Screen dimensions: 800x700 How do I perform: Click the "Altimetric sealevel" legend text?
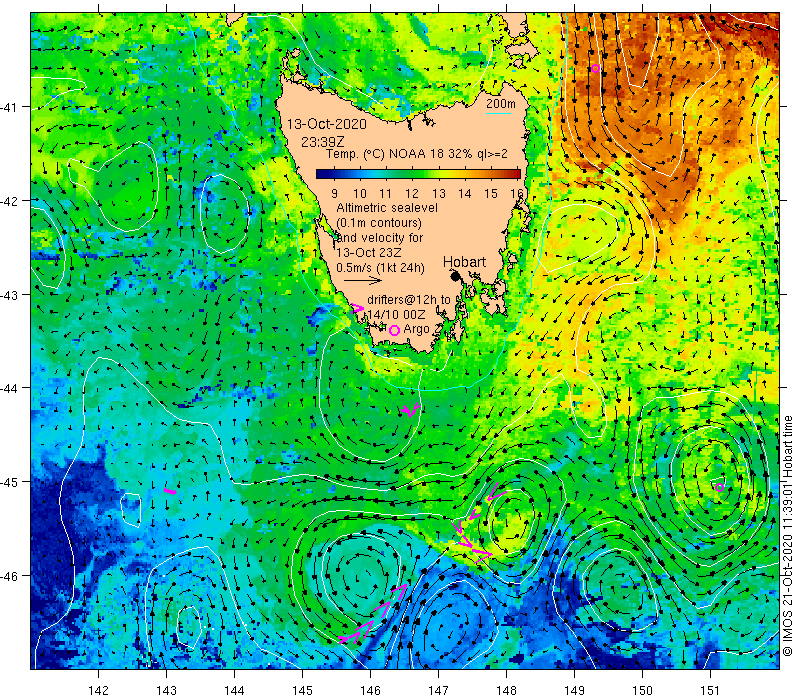point(387,208)
